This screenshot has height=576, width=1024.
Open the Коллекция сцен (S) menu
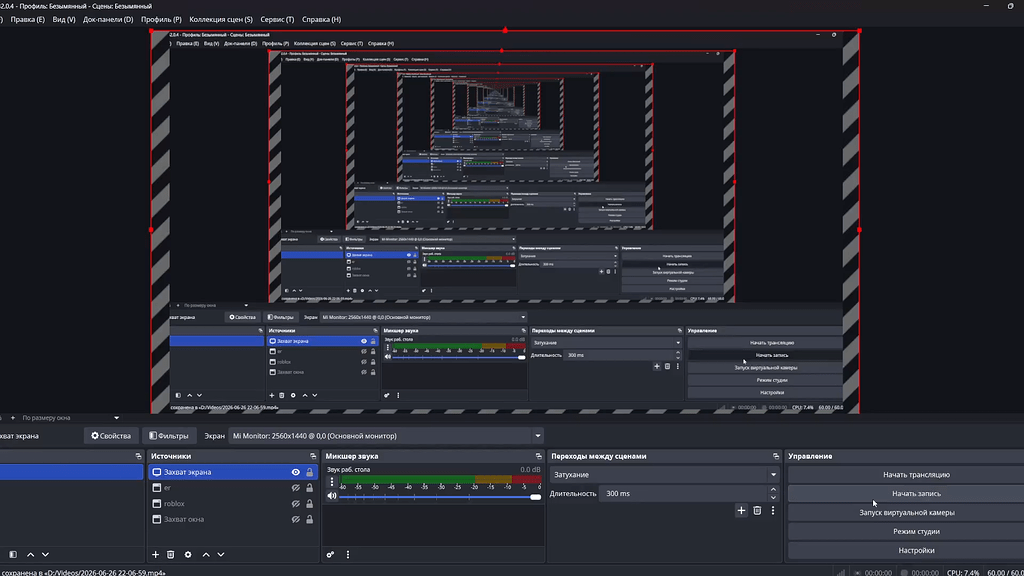click(221, 20)
